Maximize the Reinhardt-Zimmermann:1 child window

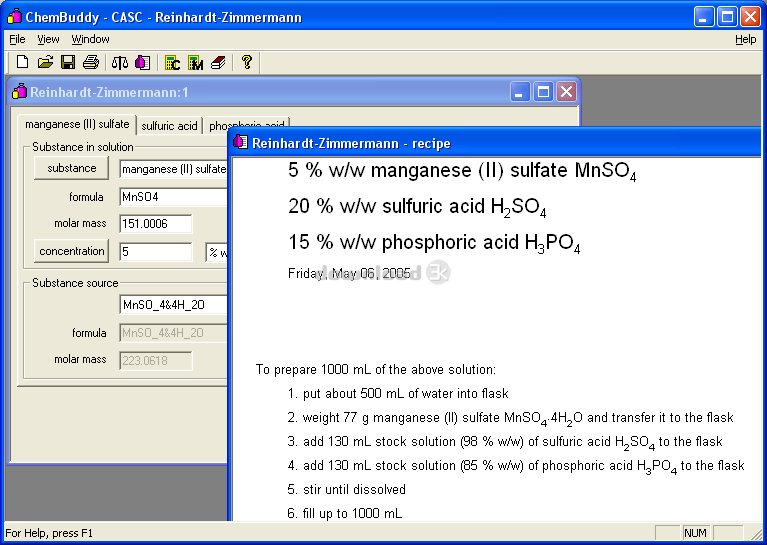coord(543,91)
